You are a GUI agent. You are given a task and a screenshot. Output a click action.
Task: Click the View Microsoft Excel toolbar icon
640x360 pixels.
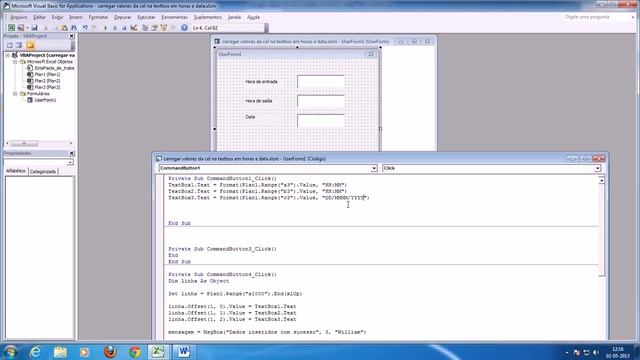pyautogui.click(x=11, y=28)
